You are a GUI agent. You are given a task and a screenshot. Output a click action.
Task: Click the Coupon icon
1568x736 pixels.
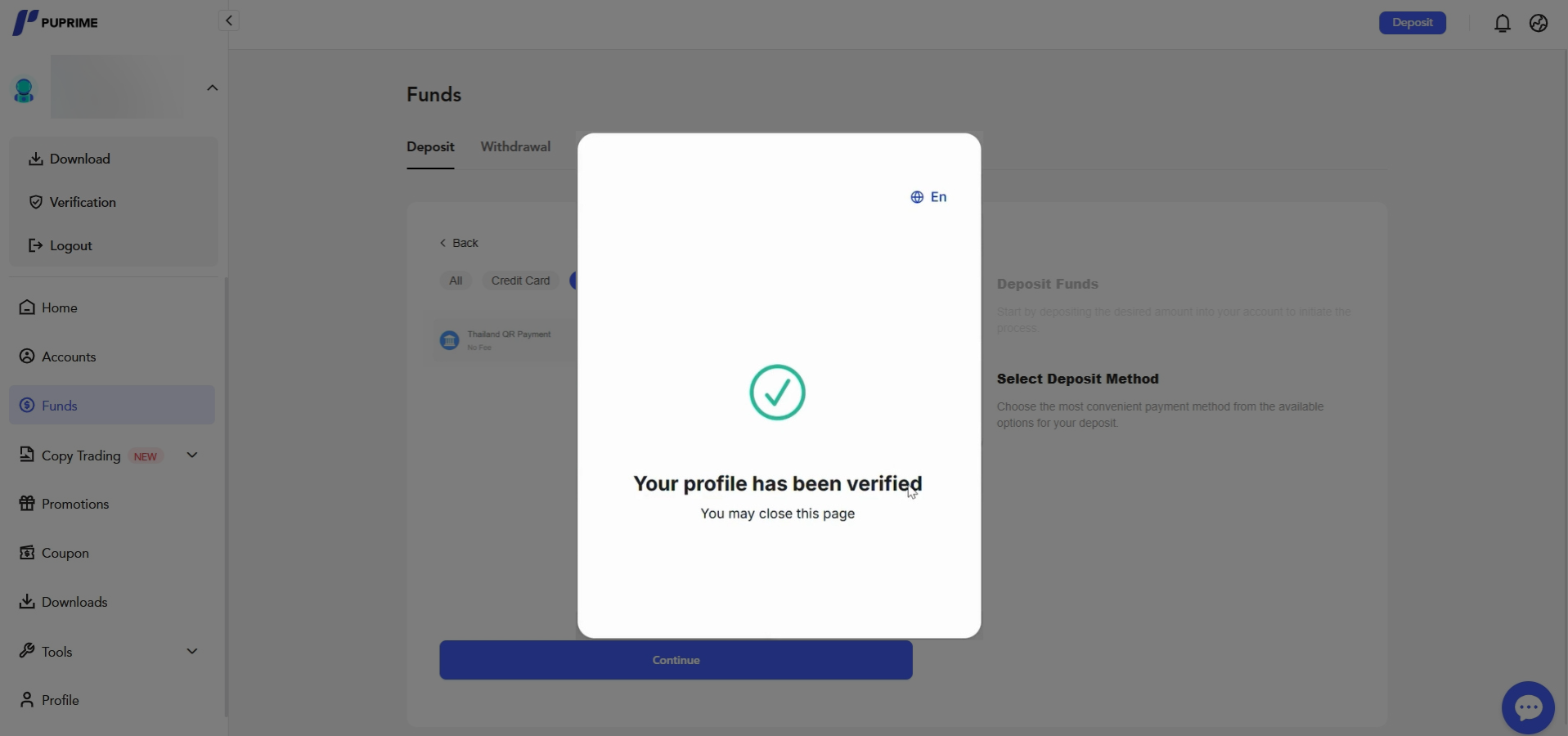point(27,553)
